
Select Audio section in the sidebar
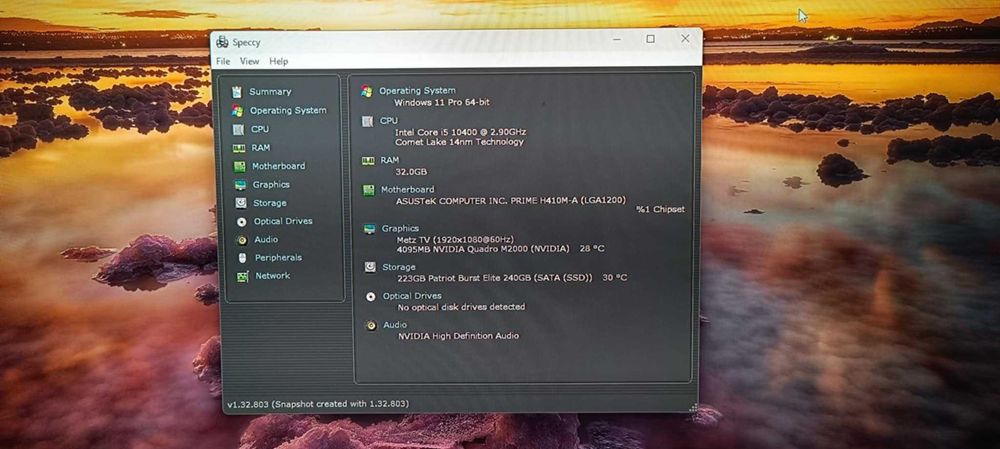click(x=266, y=239)
